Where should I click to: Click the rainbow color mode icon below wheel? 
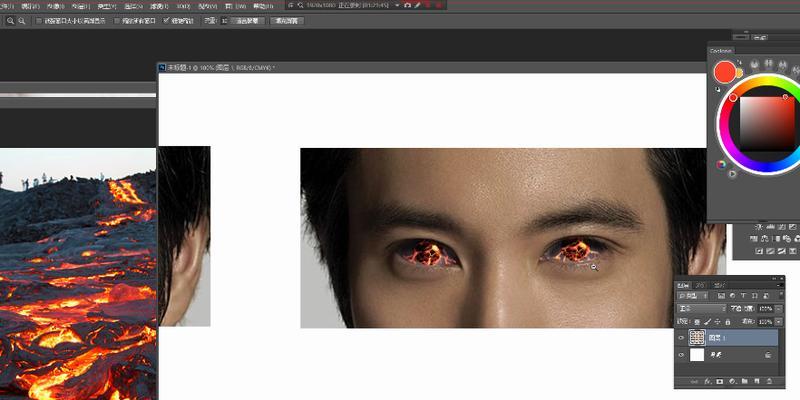pos(721,164)
